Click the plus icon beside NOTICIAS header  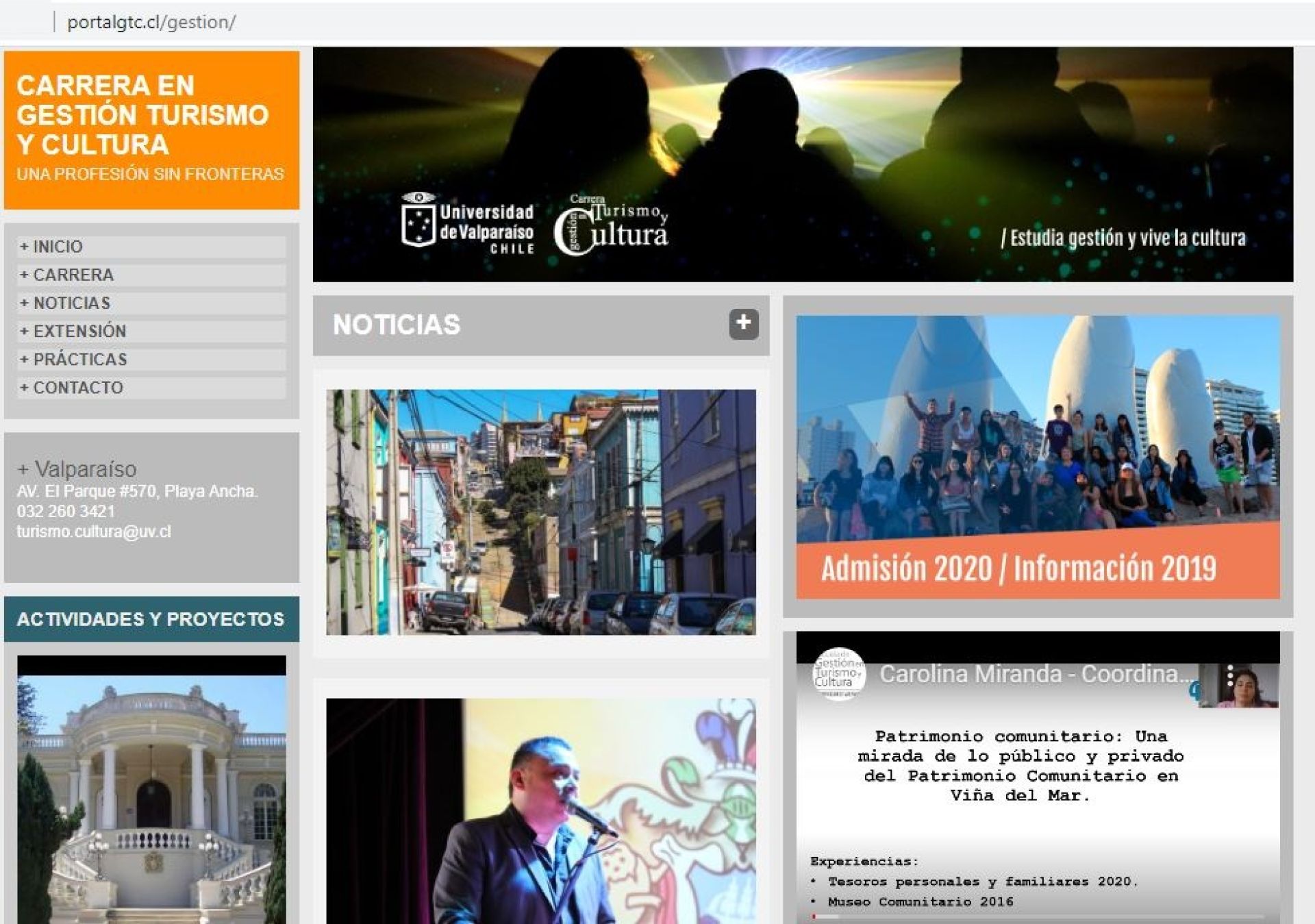coord(743,324)
